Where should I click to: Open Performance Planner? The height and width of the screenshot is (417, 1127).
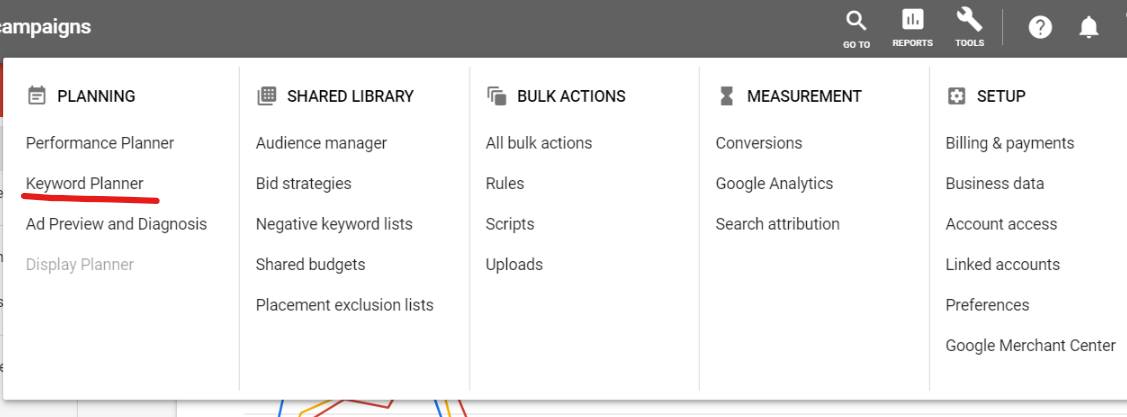(x=100, y=143)
